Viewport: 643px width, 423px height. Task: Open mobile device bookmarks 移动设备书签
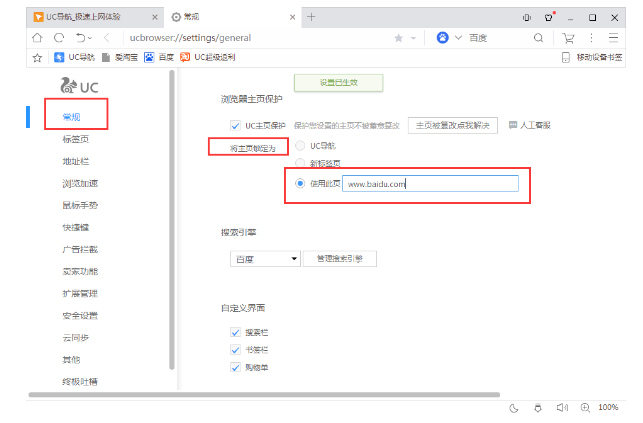592,57
